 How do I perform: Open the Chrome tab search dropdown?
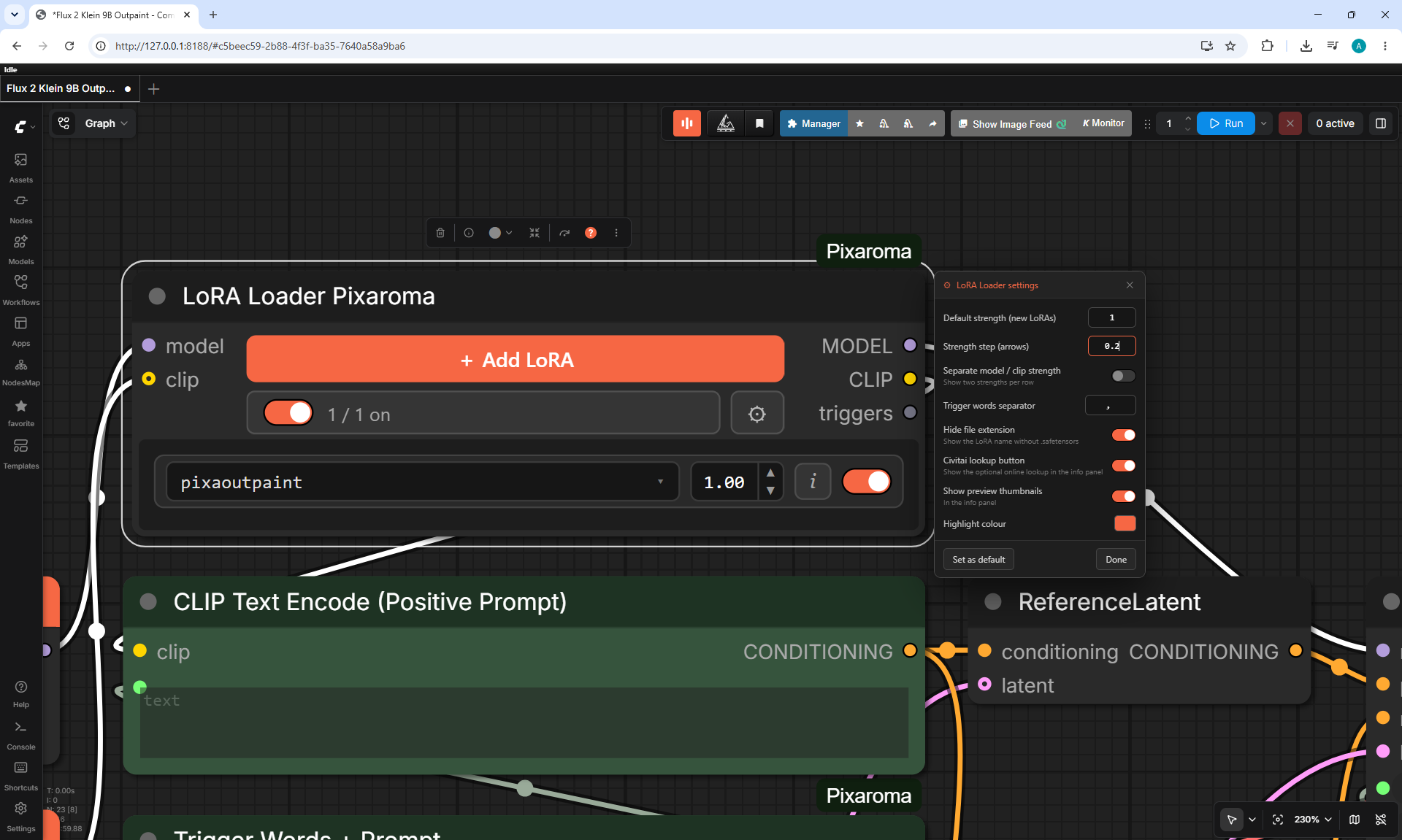point(14,15)
